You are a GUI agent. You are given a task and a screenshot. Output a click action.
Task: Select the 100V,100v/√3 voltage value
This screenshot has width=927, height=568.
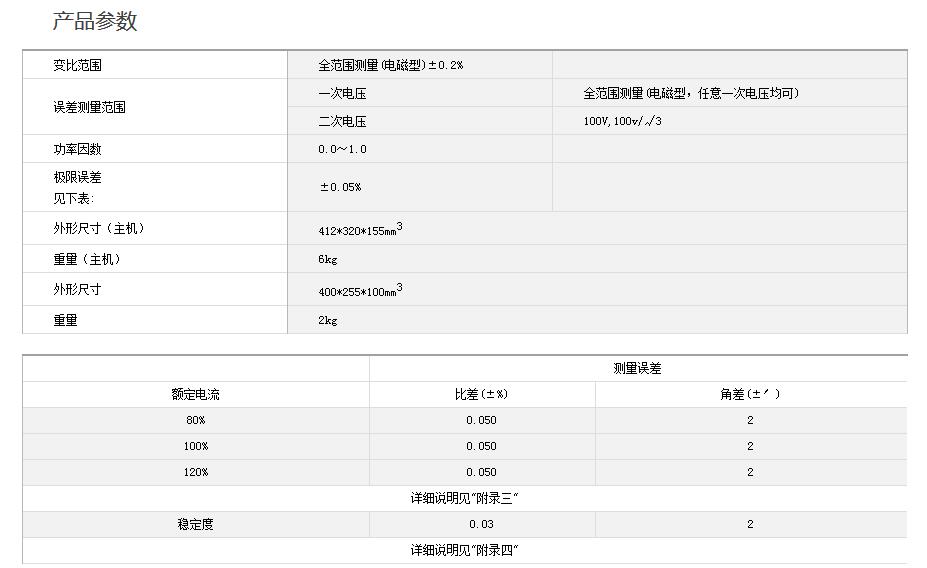click(622, 121)
